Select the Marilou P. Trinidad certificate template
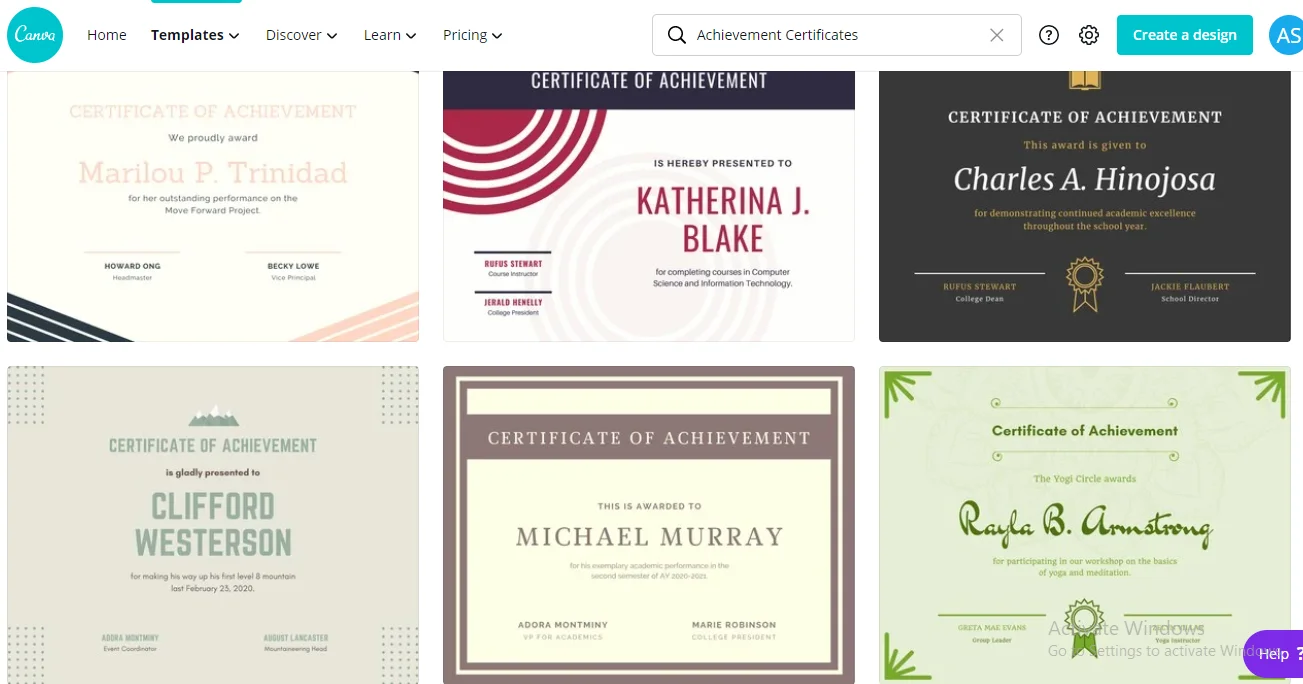The width and height of the screenshot is (1303, 684). tap(213, 206)
